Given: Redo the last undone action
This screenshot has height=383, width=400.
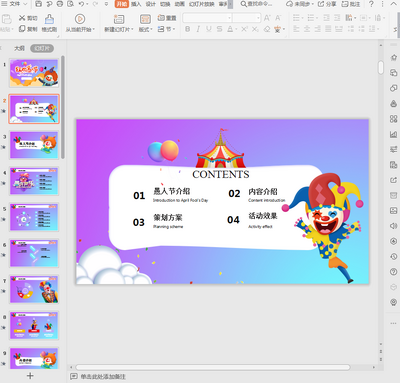Looking at the screenshot, I should click(x=95, y=4).
